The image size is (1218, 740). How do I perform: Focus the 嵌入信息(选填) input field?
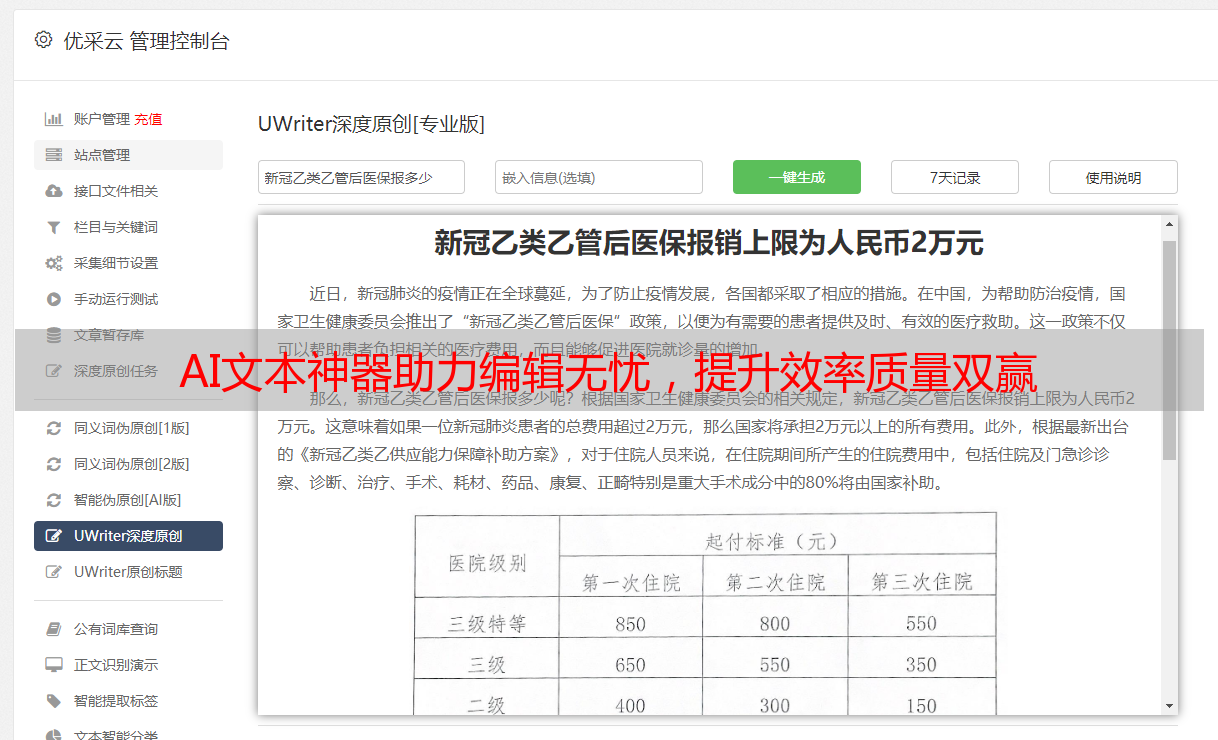point(598,177)
